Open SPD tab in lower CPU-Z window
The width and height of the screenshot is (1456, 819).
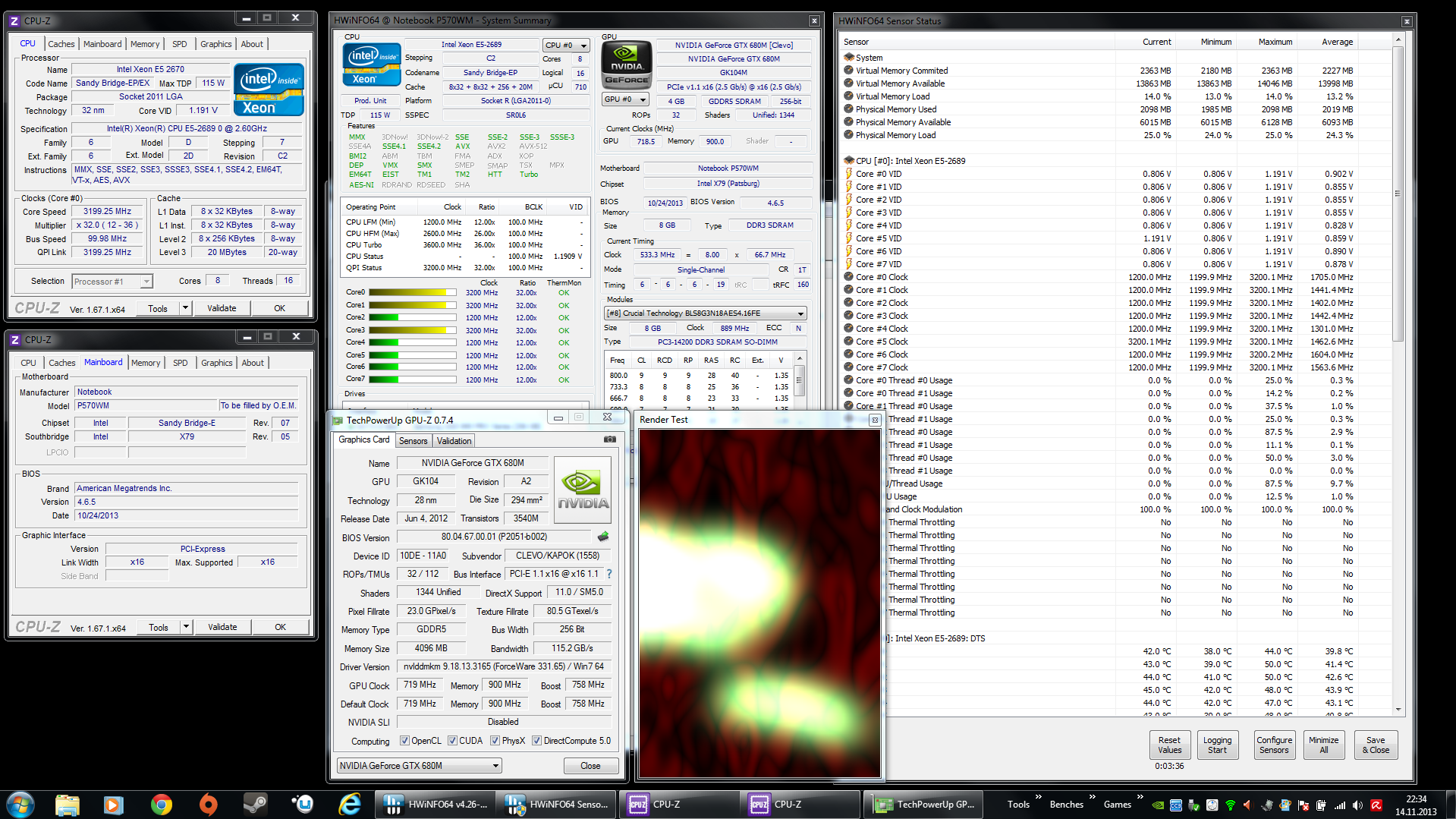click(x=181, y=363)
